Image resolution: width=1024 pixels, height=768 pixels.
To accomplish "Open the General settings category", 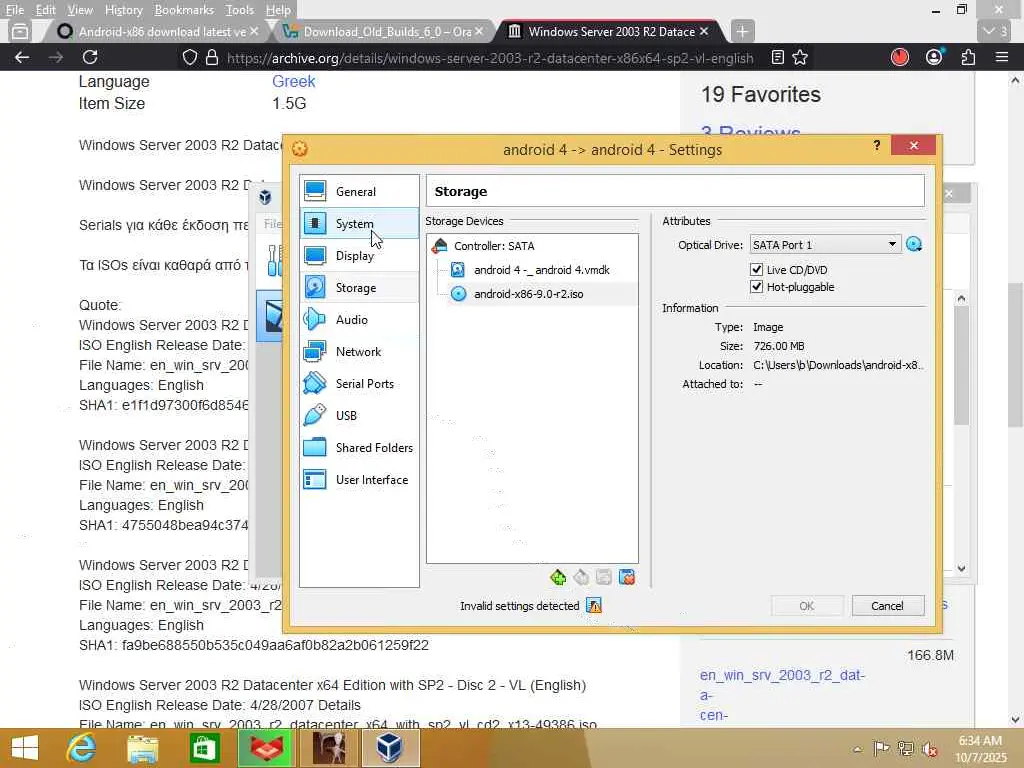I will tap(359, 191).
